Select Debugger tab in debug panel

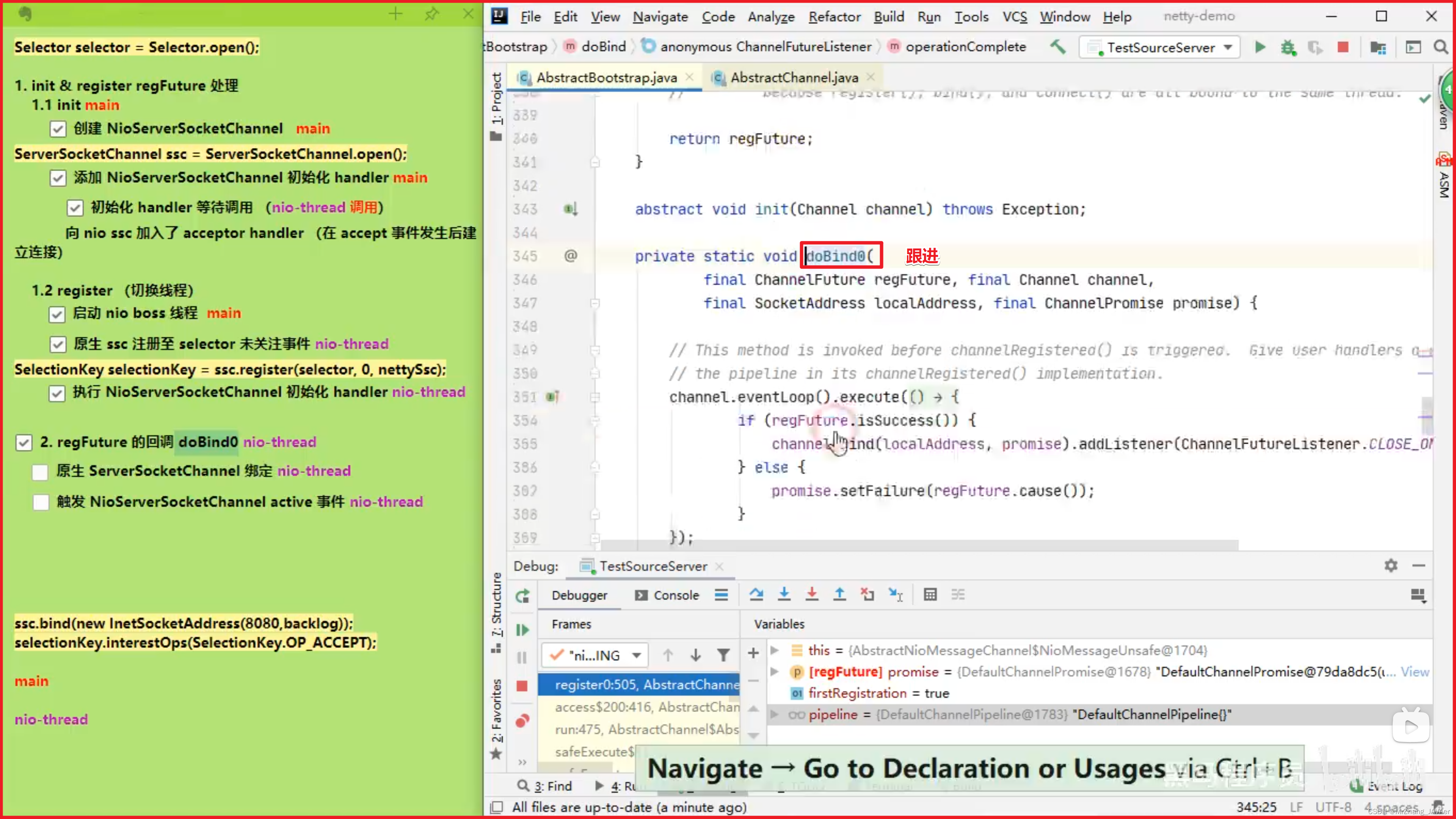tap(579, 595)
